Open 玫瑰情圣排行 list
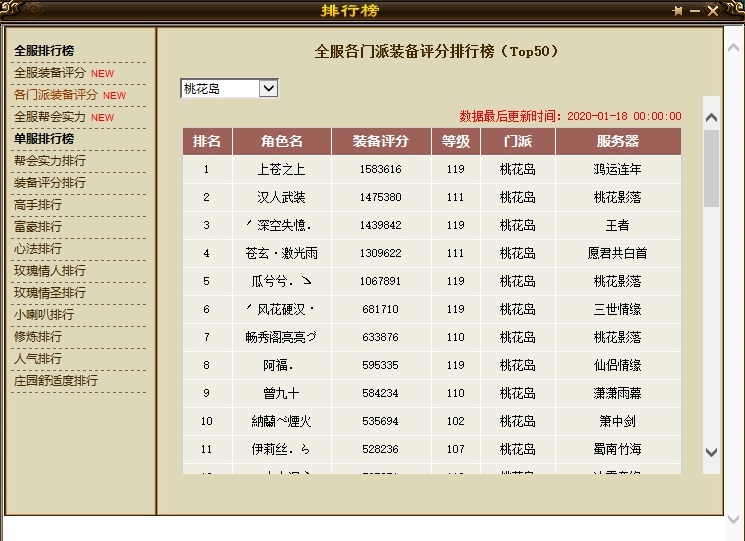Image resolution: width=745 pixels, height=541 pixels. (50, 293)
